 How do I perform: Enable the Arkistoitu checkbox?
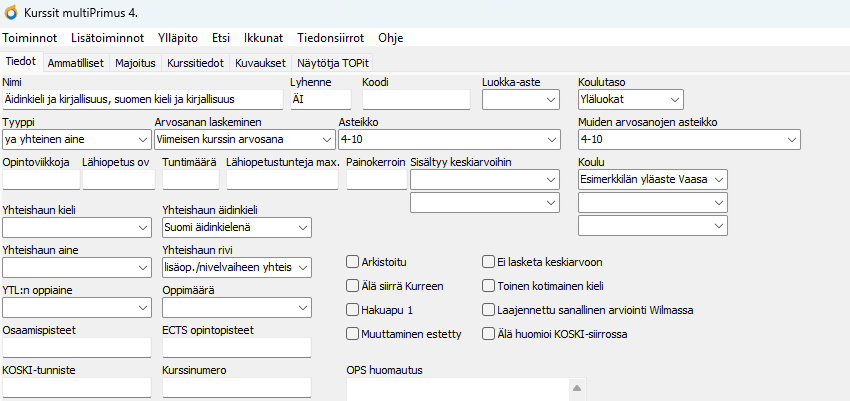[352, 262]
